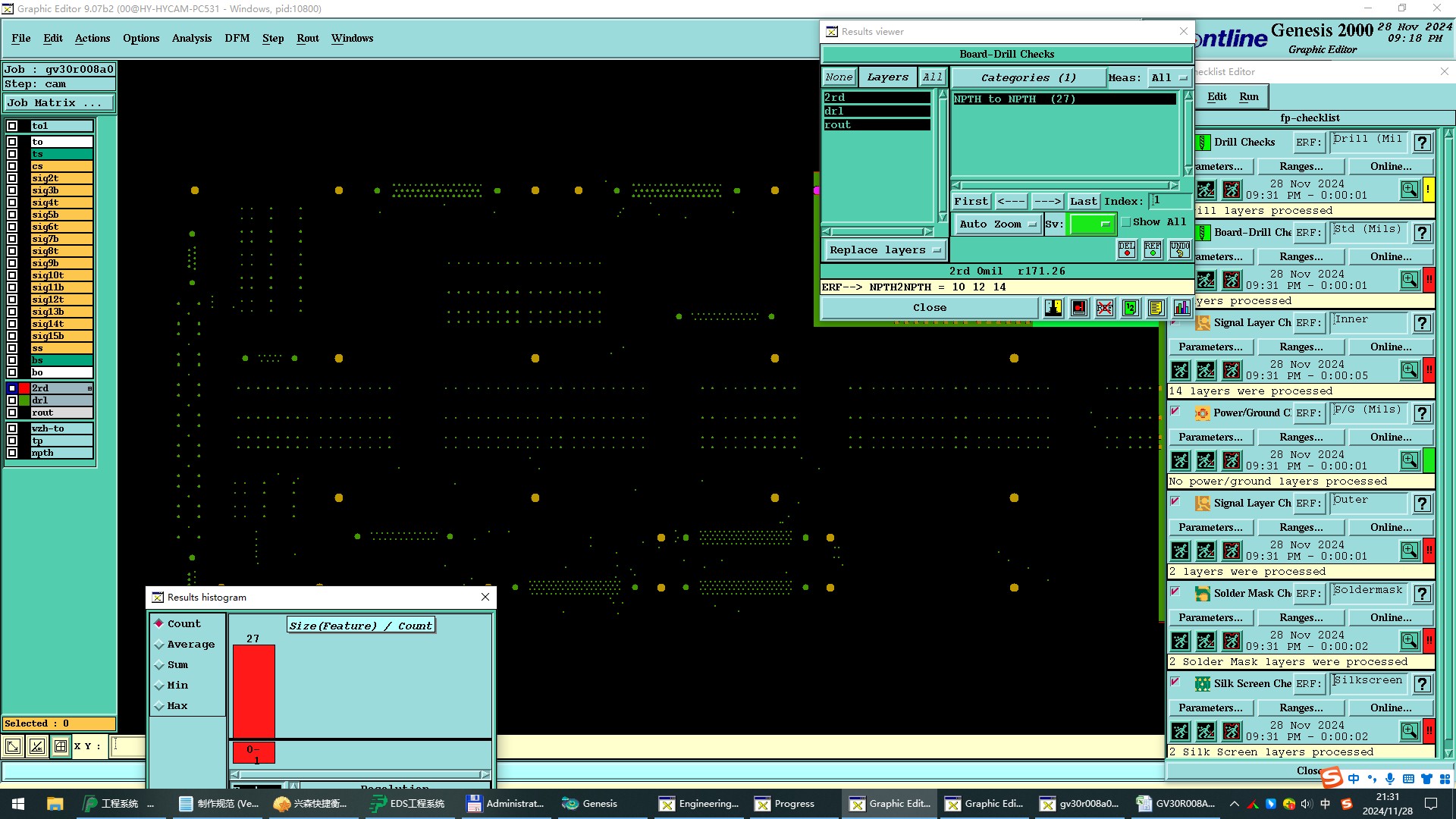
Task: Click the REF green dot icon
Action: point(1153,249)
